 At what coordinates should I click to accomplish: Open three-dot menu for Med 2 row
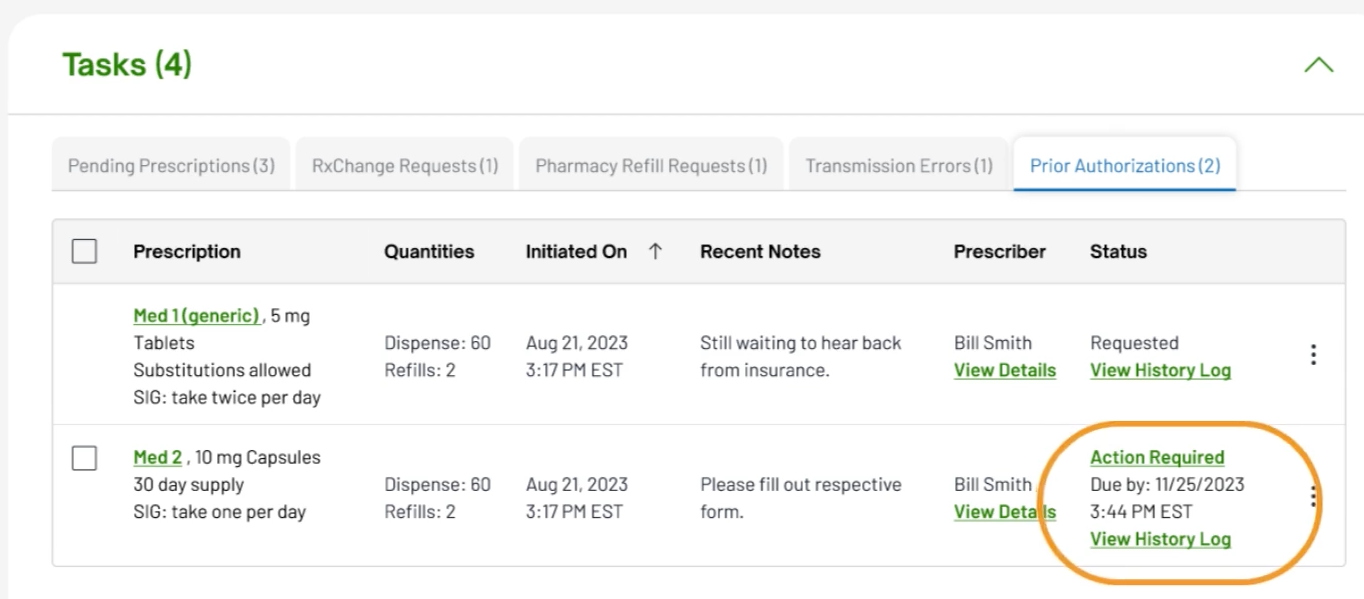click(x=1313, y=496)
